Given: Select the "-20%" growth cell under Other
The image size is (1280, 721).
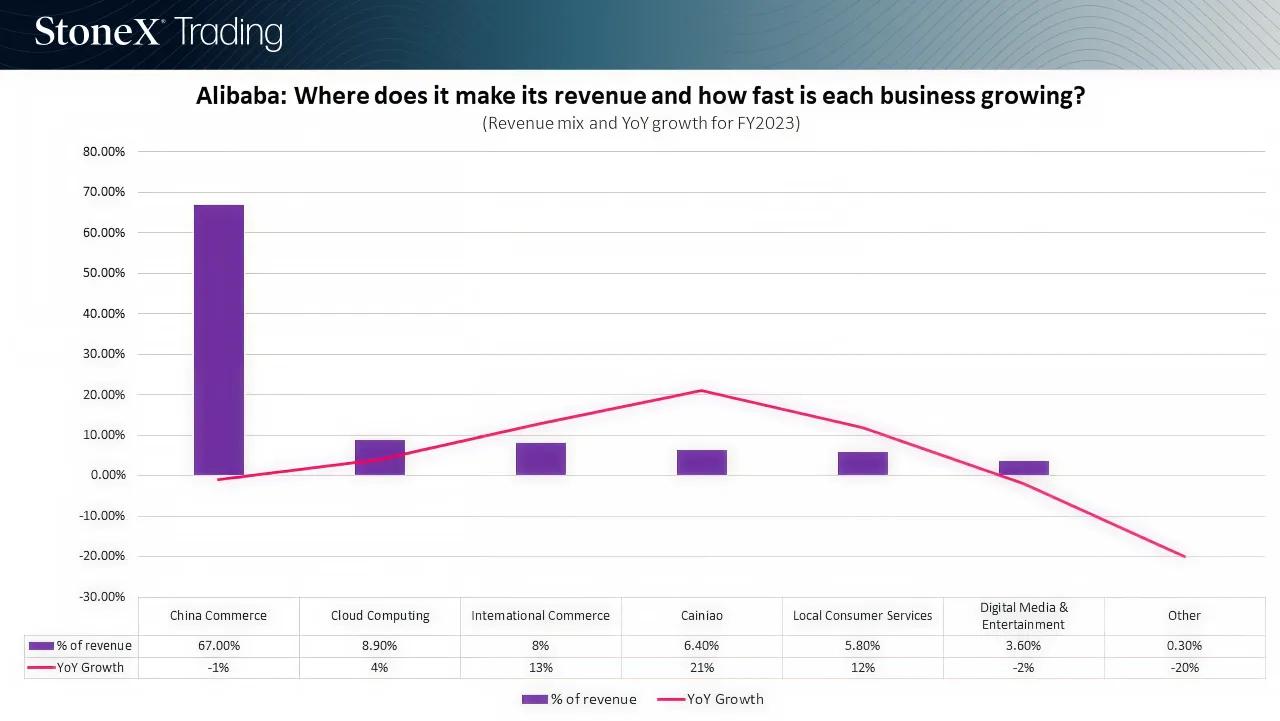Looking at the screenshot, I should [x=1185, y=668].
